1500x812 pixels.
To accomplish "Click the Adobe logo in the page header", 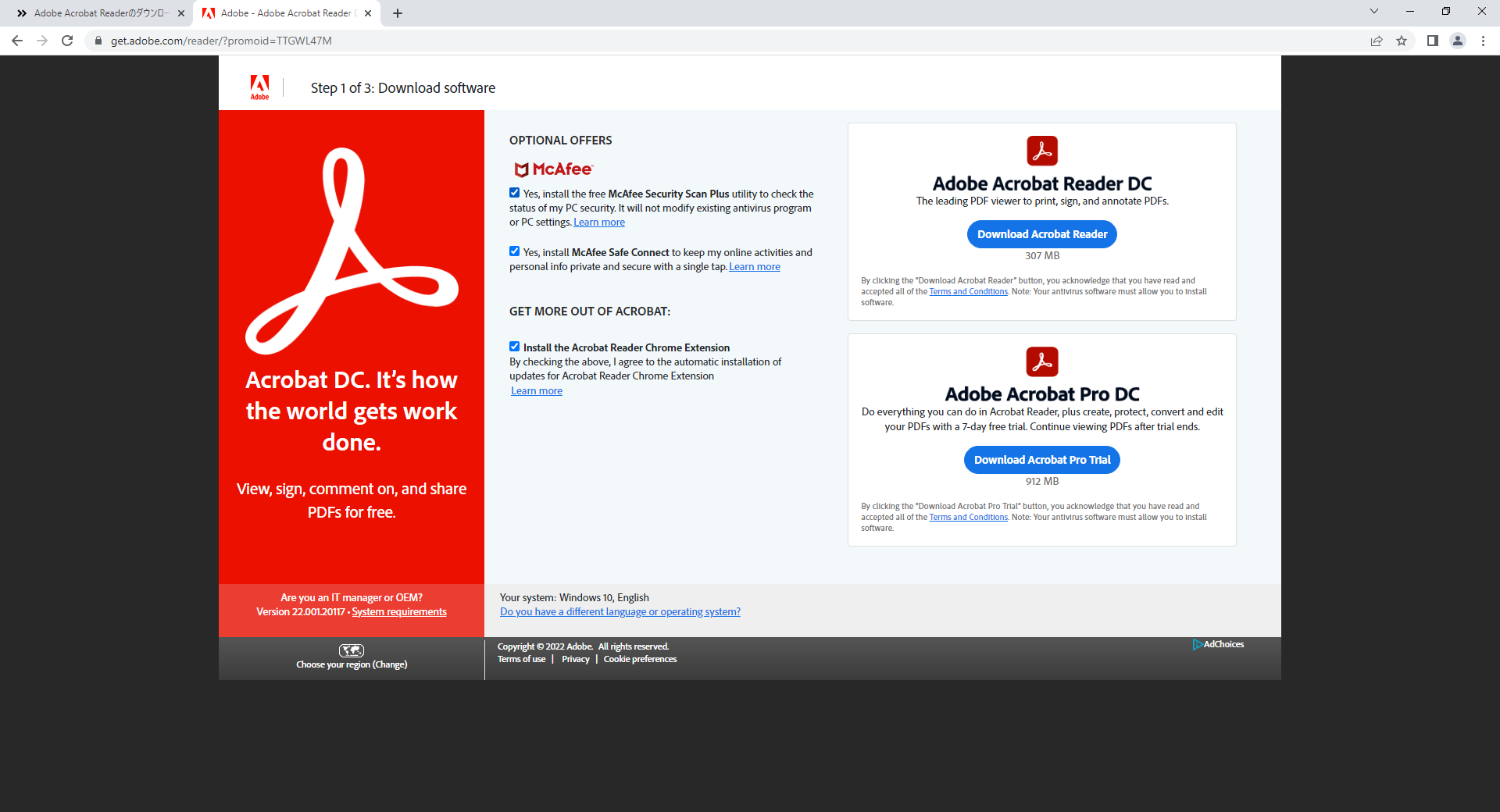I will 259,87.
